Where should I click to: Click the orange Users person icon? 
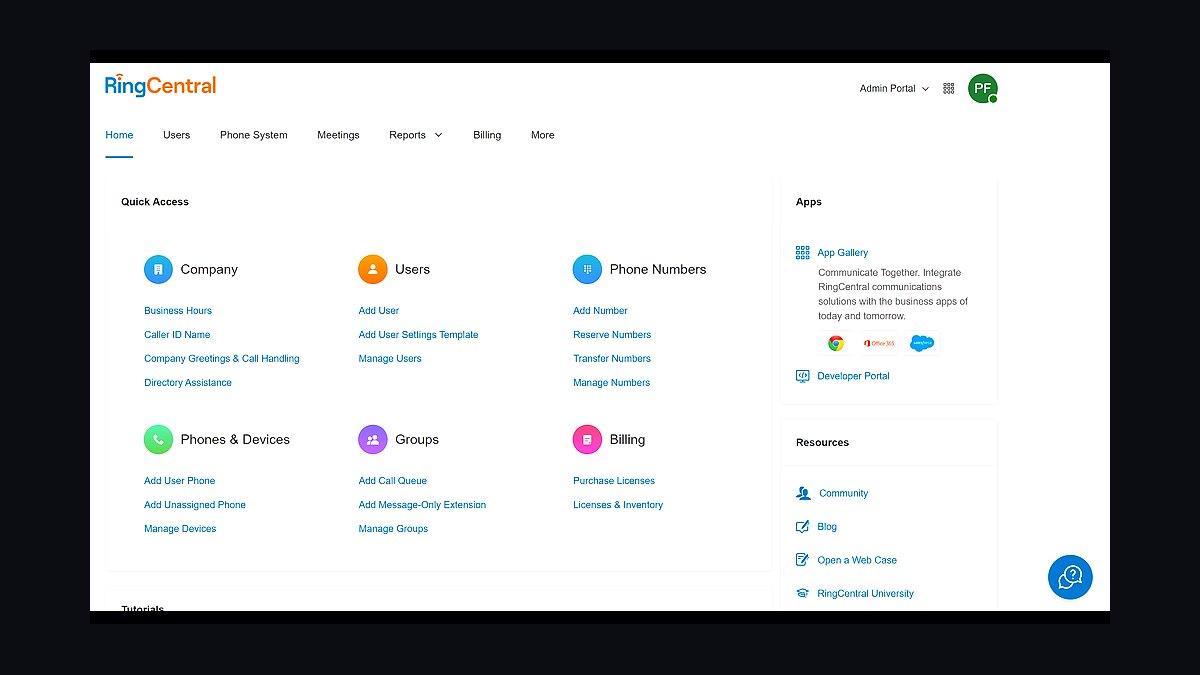pos(372,269)
